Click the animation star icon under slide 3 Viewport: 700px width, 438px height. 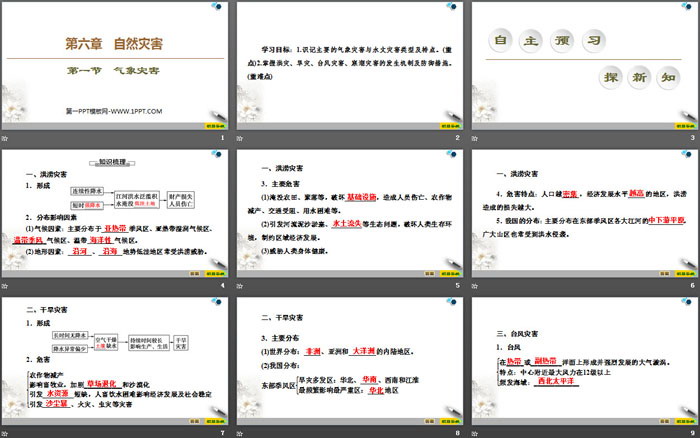[474, 137]
